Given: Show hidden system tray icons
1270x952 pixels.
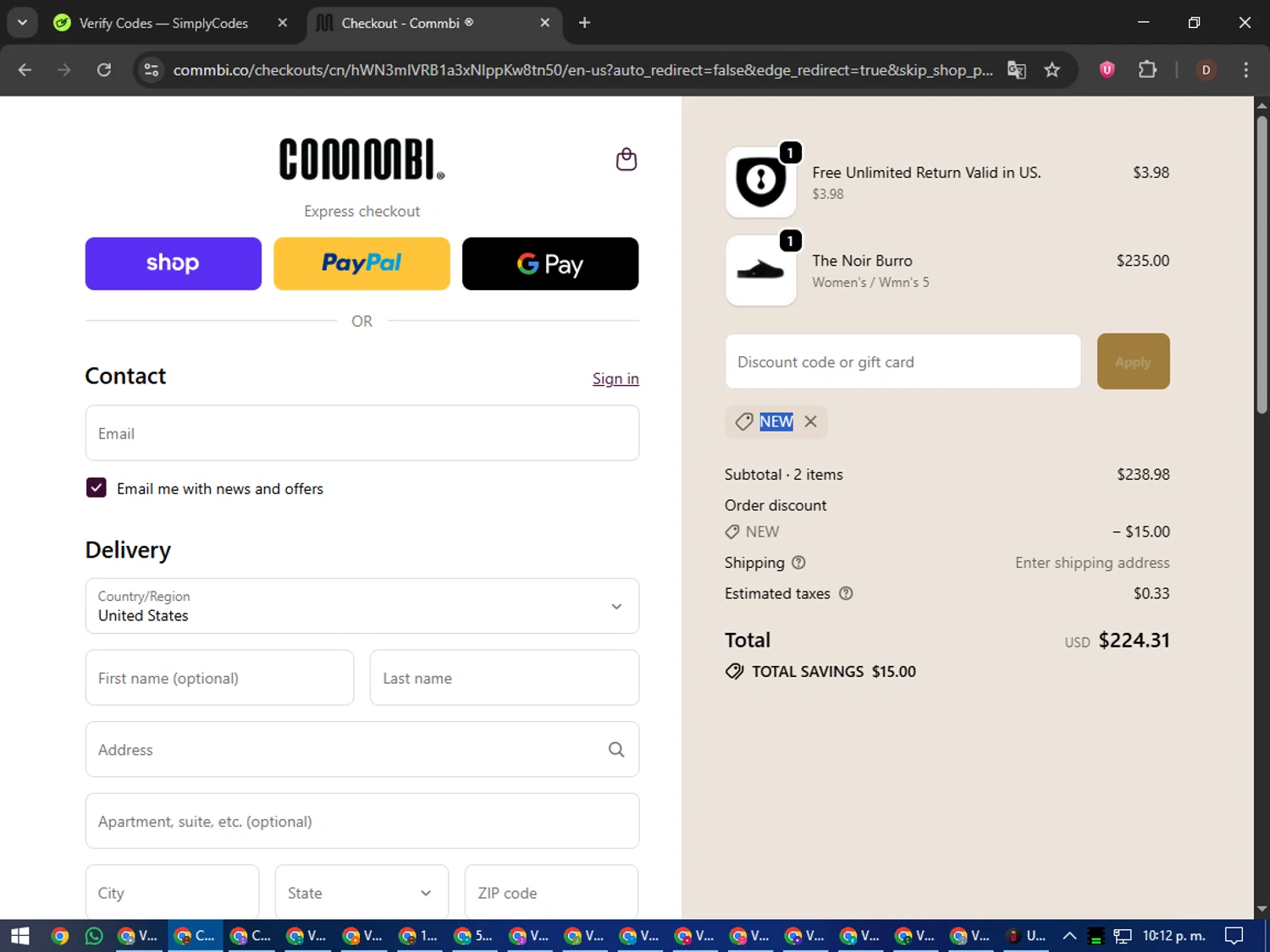Looking at the screenshot, I should (x=1069, y=936).
